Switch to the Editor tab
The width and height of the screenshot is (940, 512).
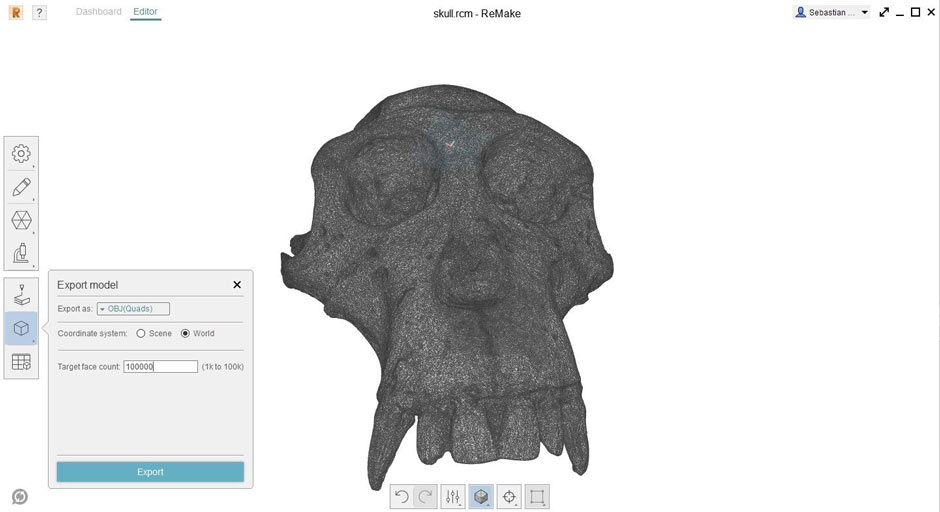(145, 12)
